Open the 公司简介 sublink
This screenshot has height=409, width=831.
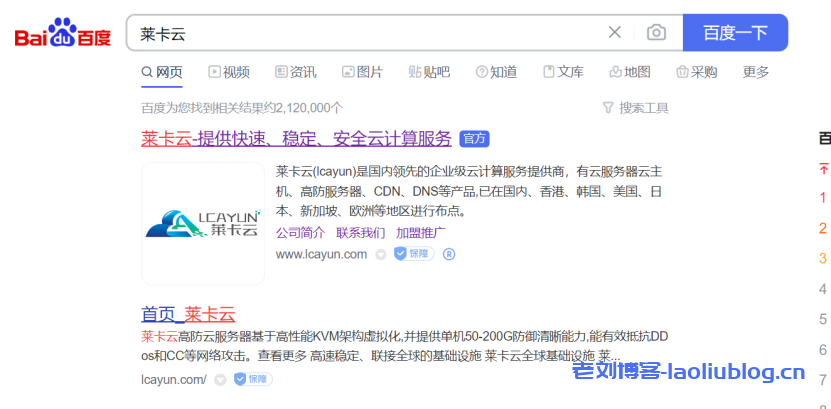(300, 233)
